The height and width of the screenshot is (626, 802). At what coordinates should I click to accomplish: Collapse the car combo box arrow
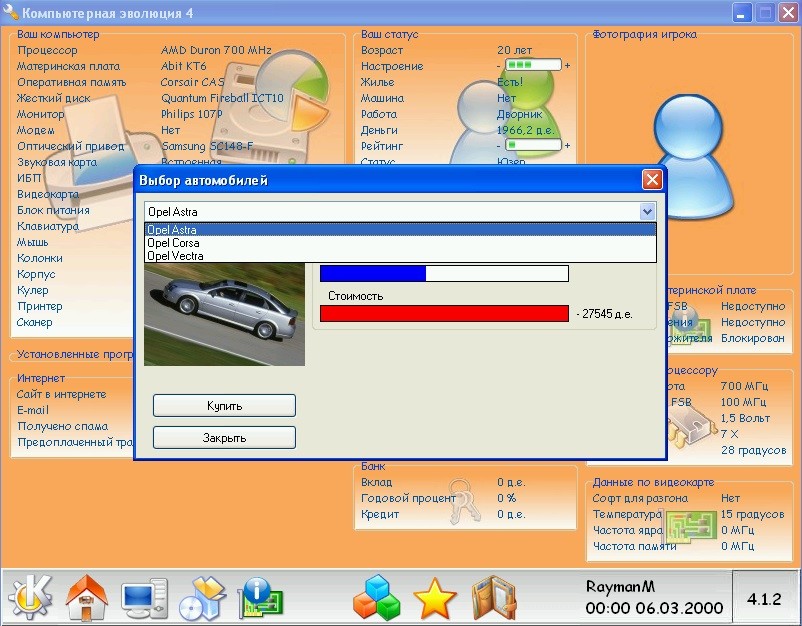647,212
